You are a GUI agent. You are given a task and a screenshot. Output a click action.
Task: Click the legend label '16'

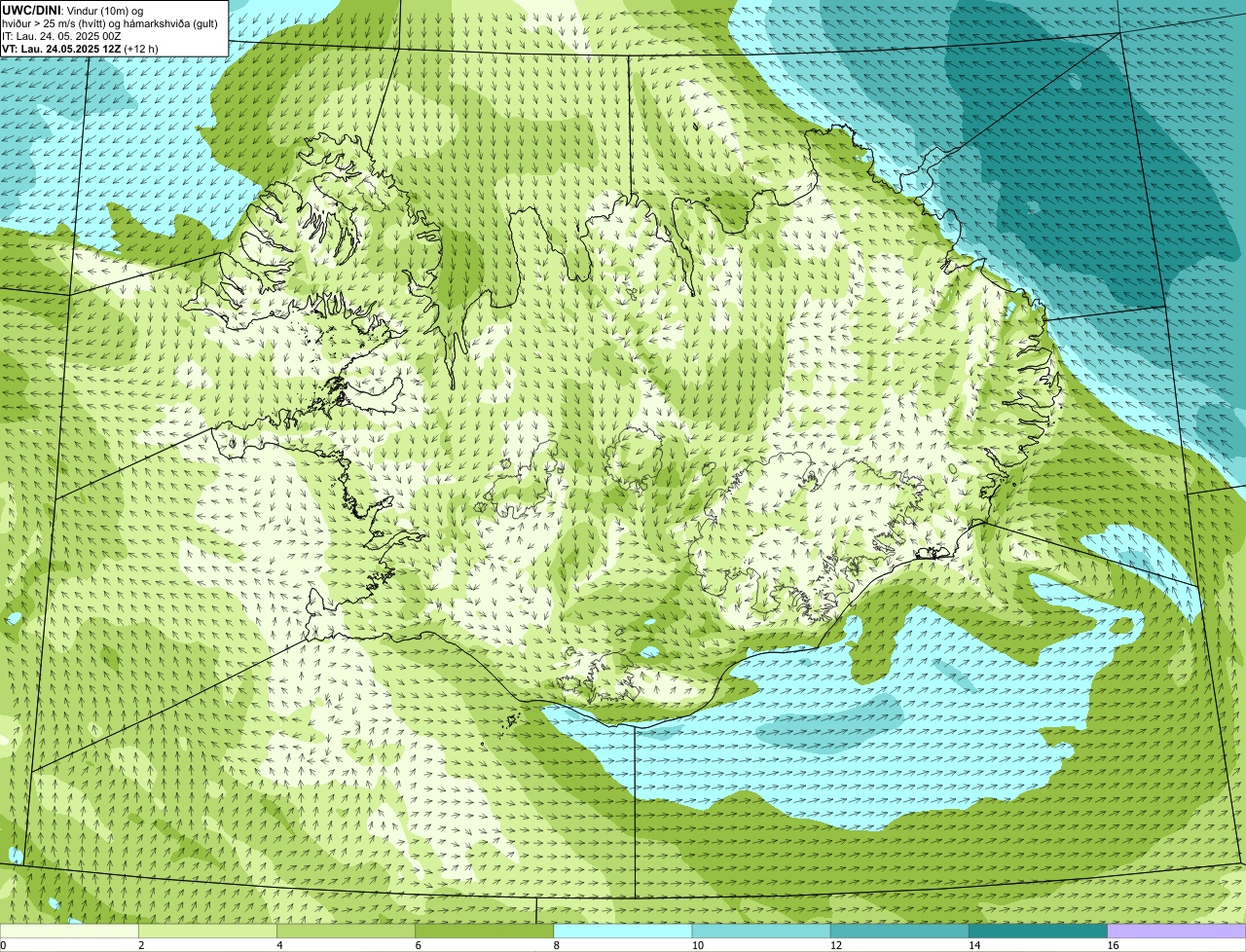coord(1113,945)
